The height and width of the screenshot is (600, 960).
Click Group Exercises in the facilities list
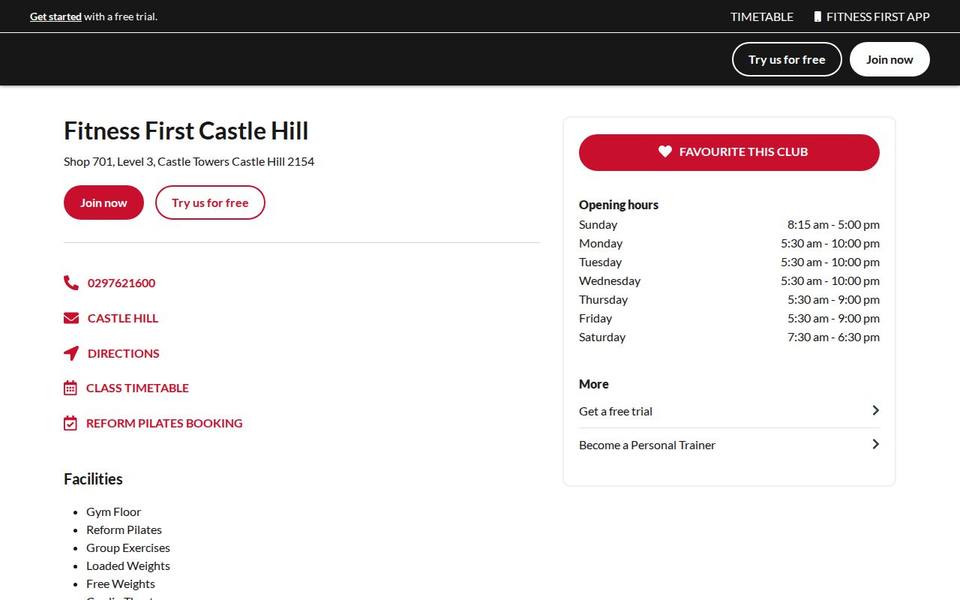(x=128, y=548)
